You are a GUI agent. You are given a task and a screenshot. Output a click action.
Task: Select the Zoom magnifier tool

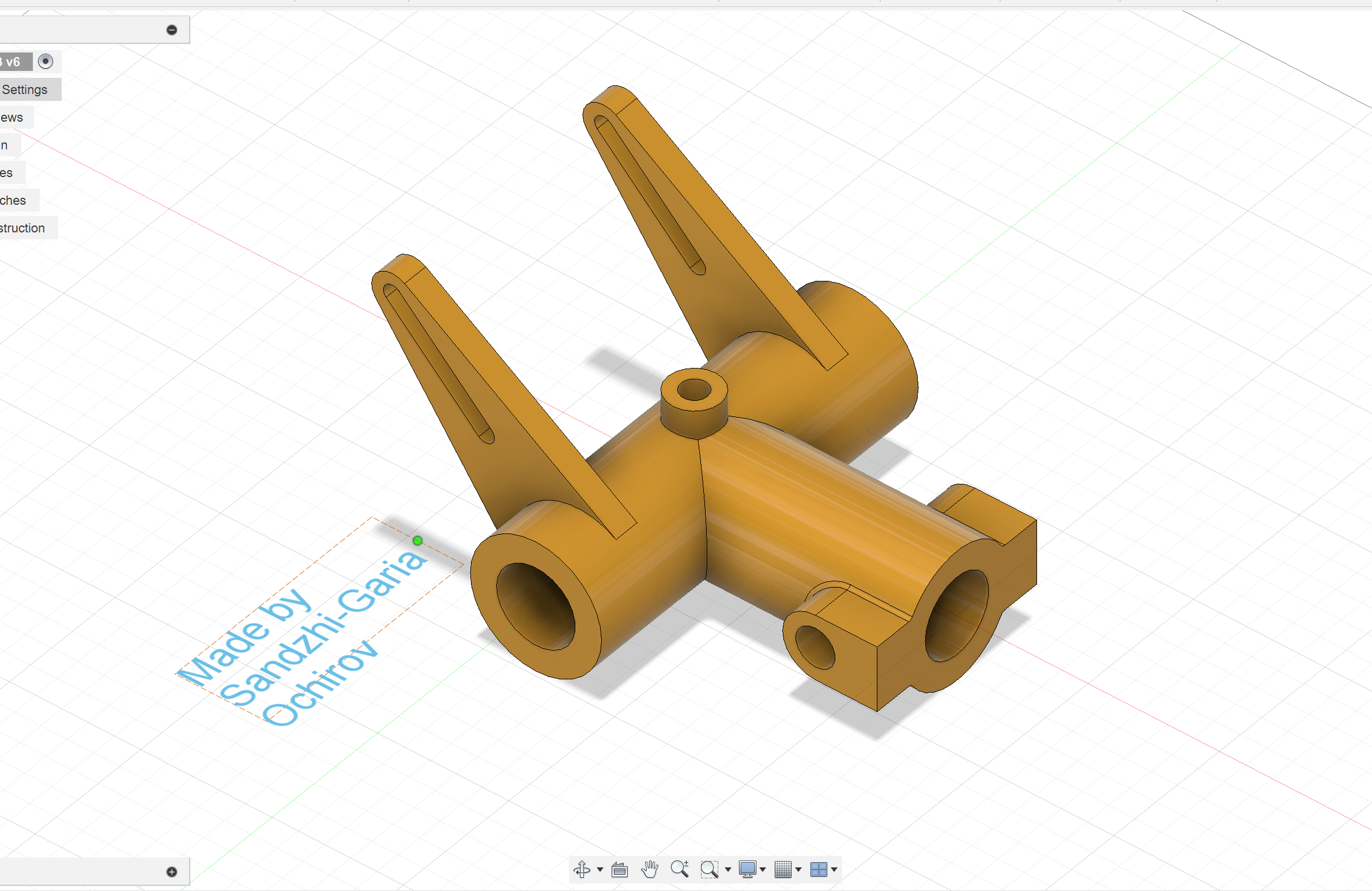(680, 869)
